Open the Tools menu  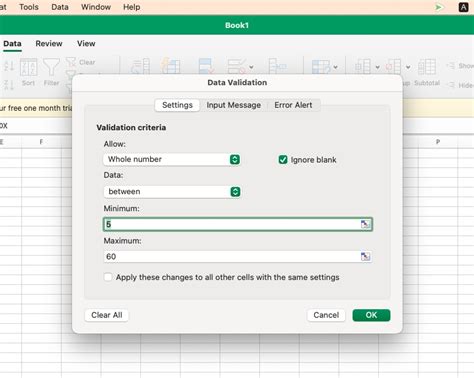click(29, 7)
